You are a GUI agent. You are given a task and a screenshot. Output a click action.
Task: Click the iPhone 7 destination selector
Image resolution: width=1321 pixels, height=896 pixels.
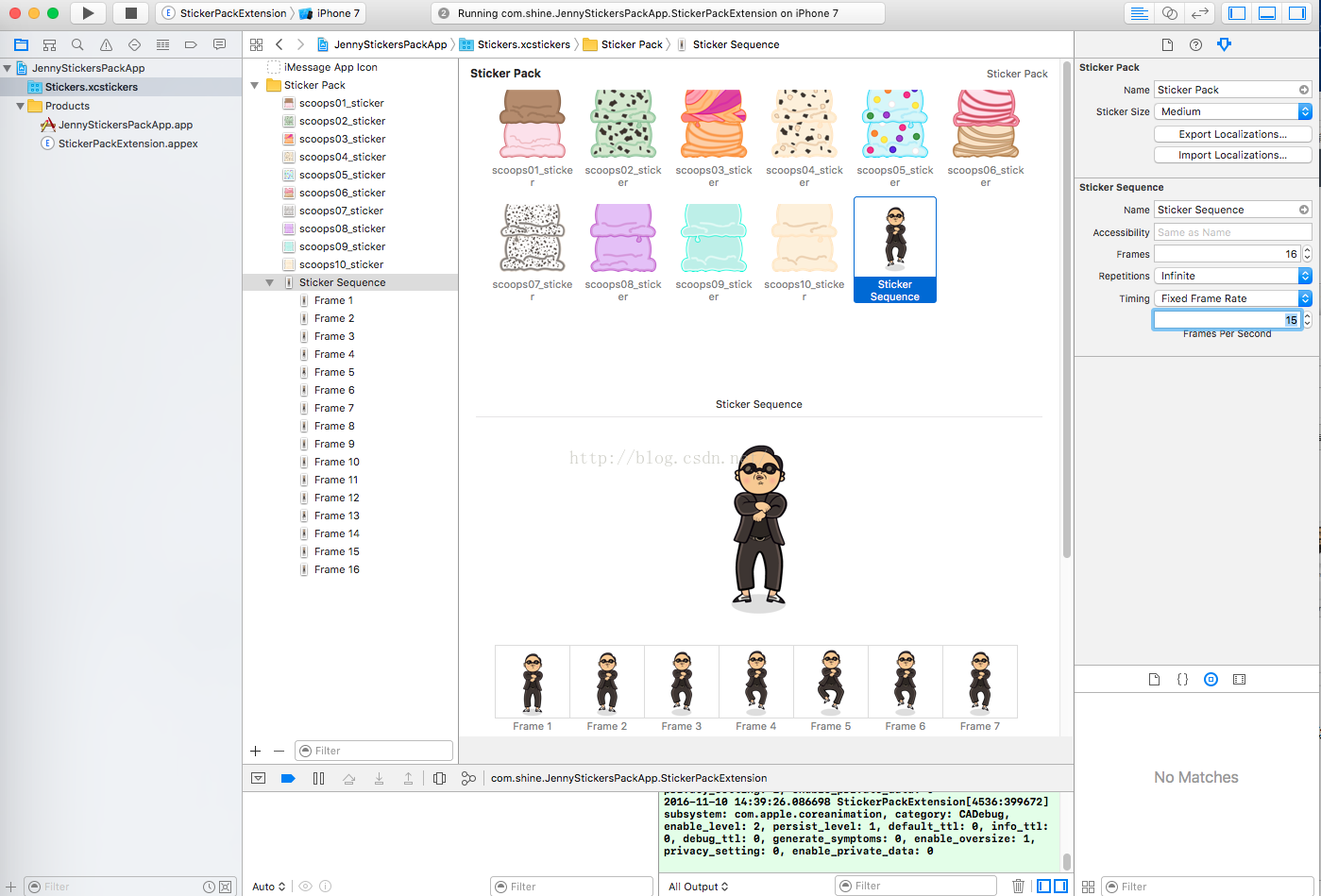[330, 13]
